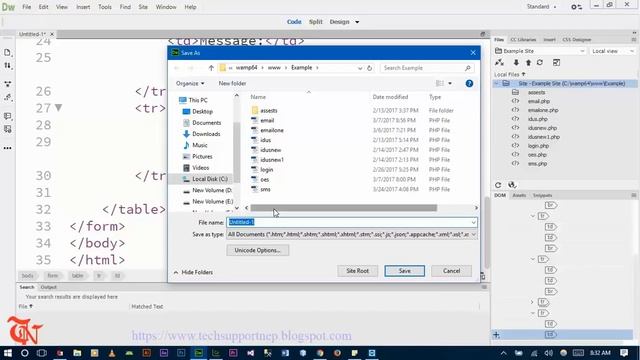
Task: Collapse the Hide Folders expander
Action: point(193,272)
